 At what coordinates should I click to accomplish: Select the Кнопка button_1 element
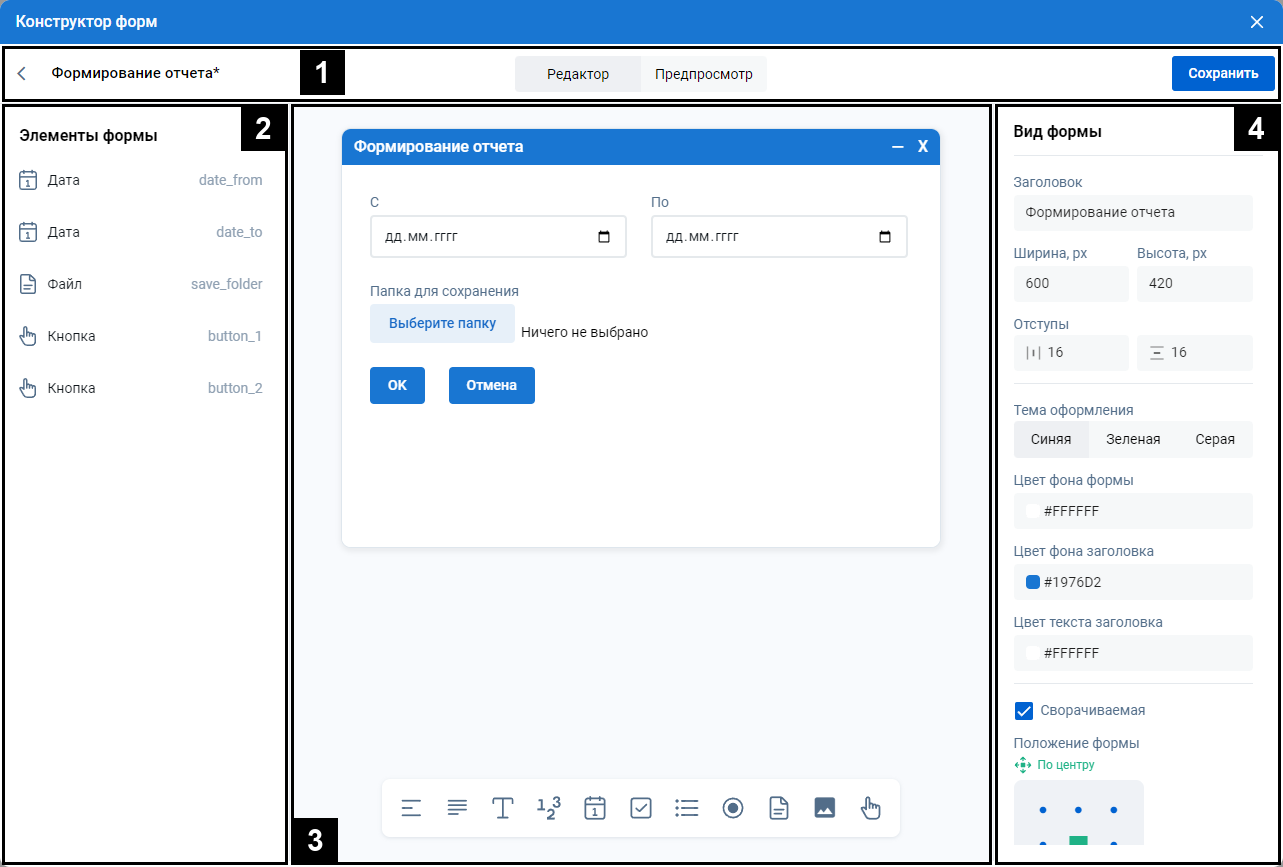pyautogui.click(x=141, y=336)
